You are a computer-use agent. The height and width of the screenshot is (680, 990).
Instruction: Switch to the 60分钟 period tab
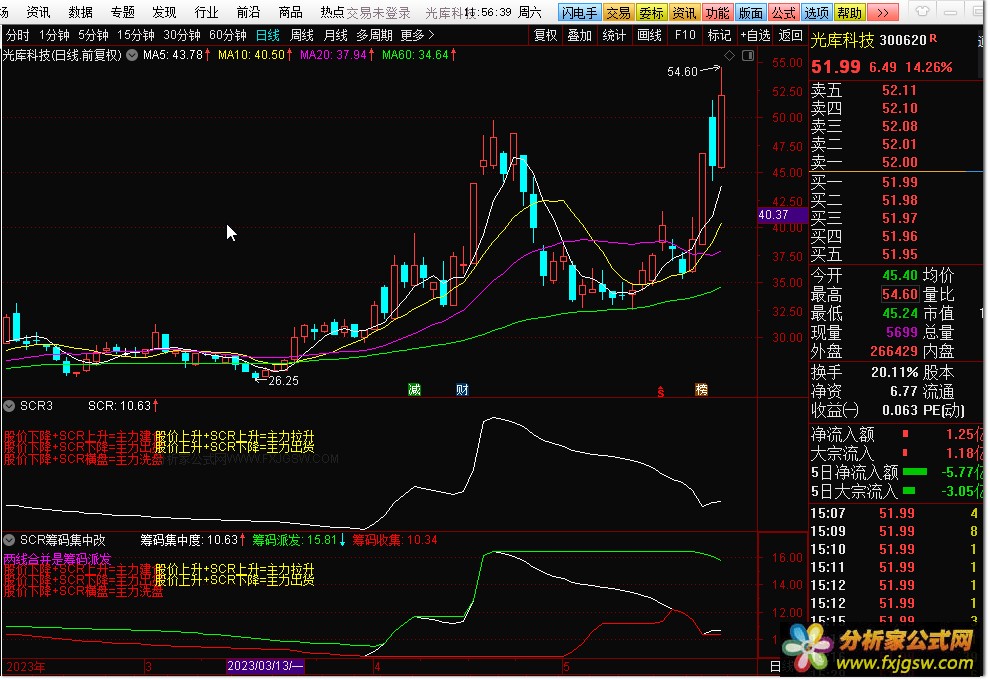[228, 35]
